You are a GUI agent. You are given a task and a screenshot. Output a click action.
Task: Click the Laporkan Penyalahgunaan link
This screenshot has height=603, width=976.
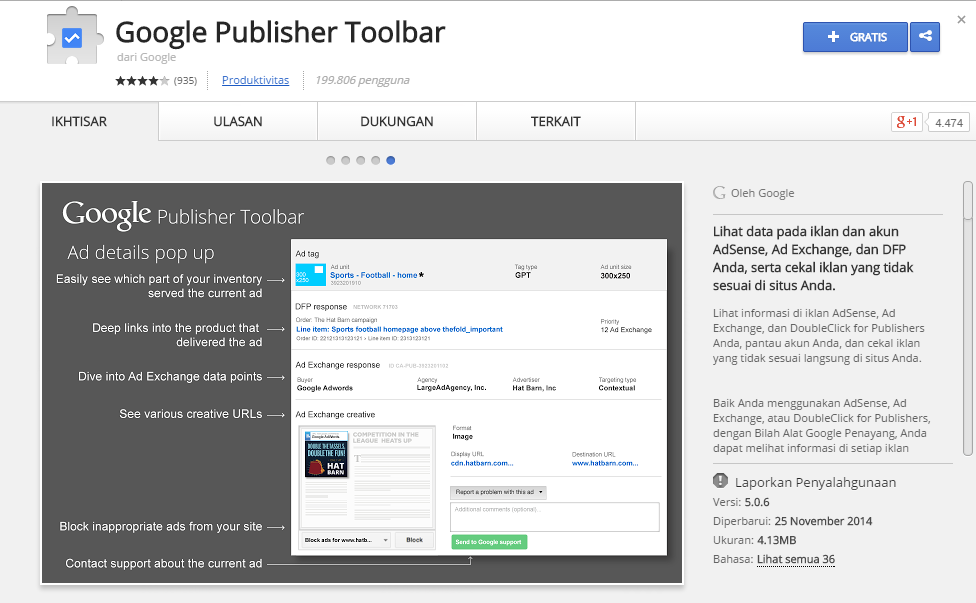click(x=815, y=482)
